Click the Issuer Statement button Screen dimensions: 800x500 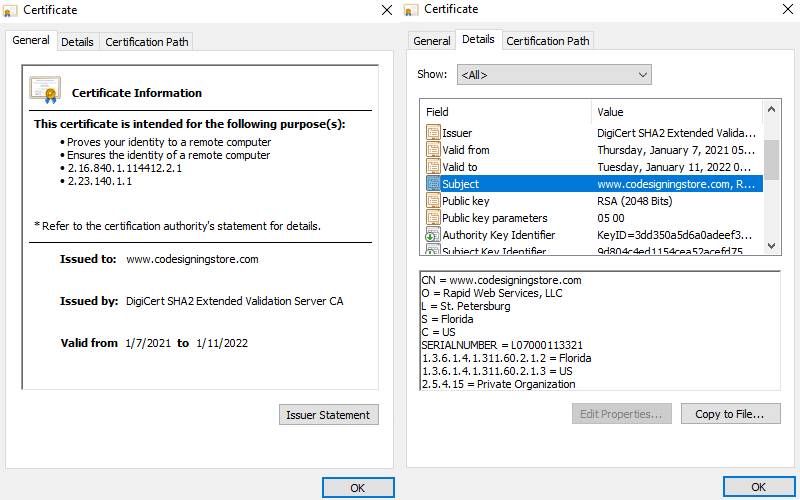[329, 415]
